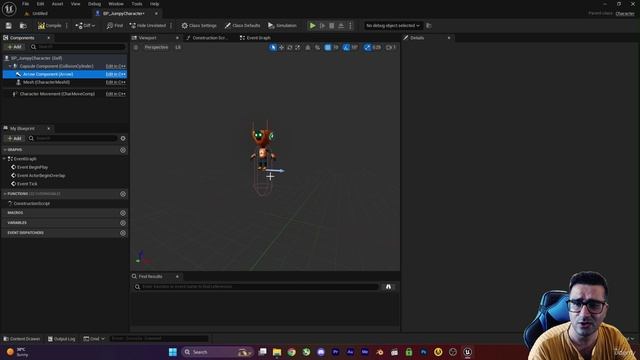Click the Save blueprint icon
The image size is (640, 360).
click(9, 26)
